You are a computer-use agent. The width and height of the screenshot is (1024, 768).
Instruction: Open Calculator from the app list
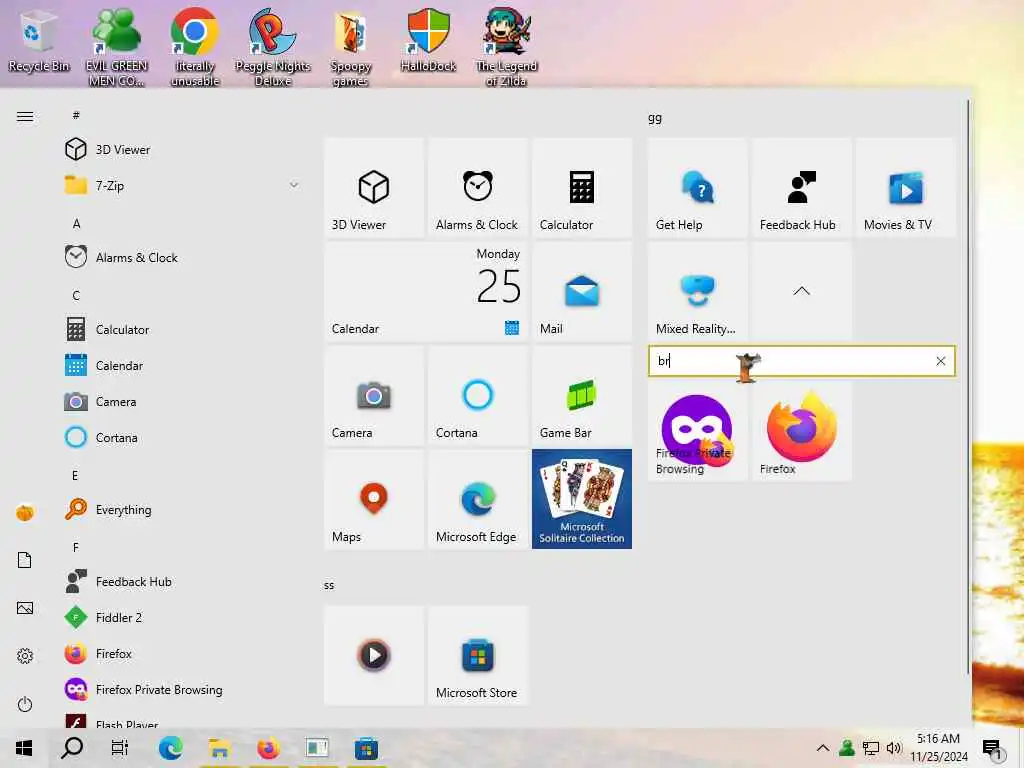point(182,329)
